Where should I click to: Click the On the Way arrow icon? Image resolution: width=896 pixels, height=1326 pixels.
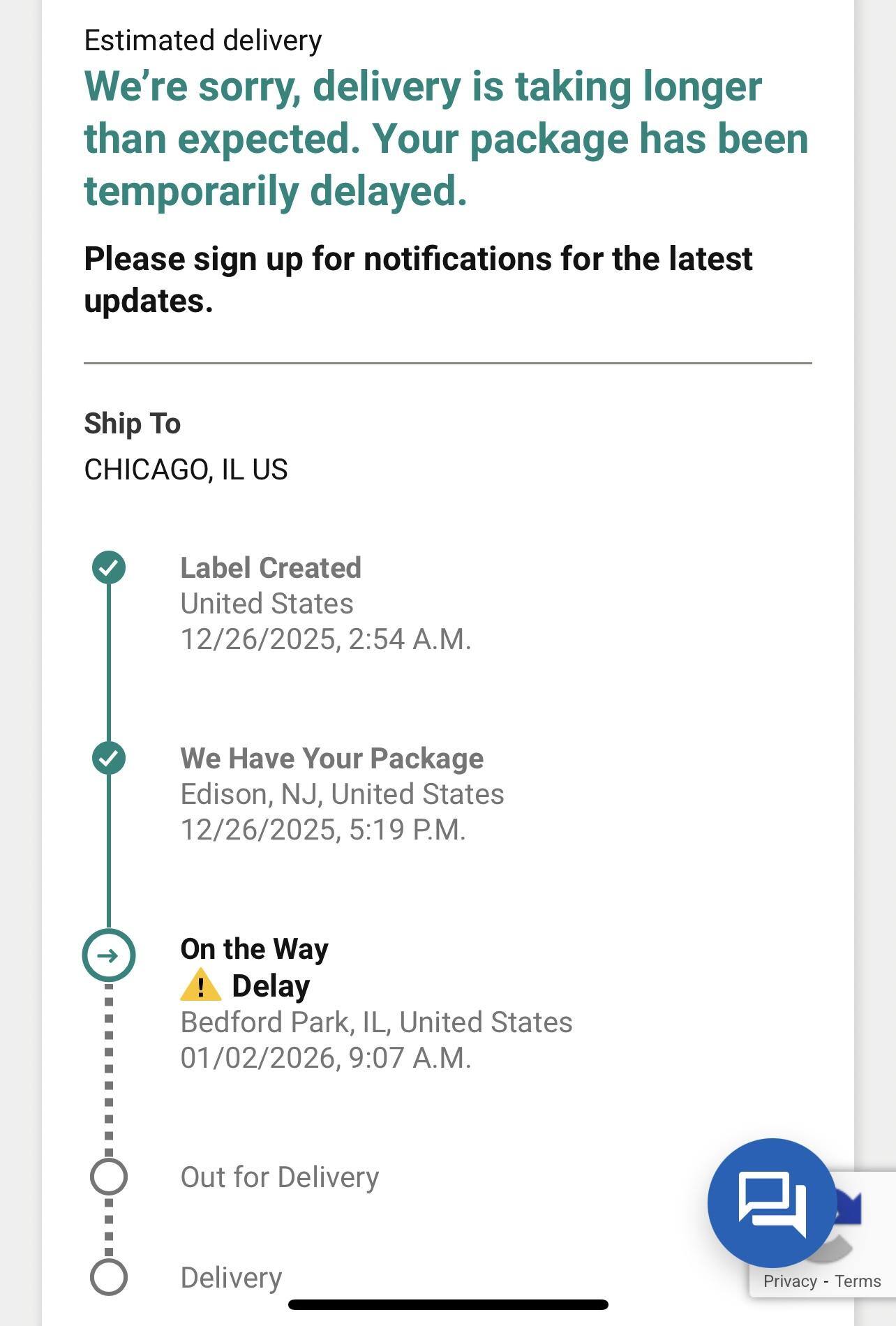[109, 955]
